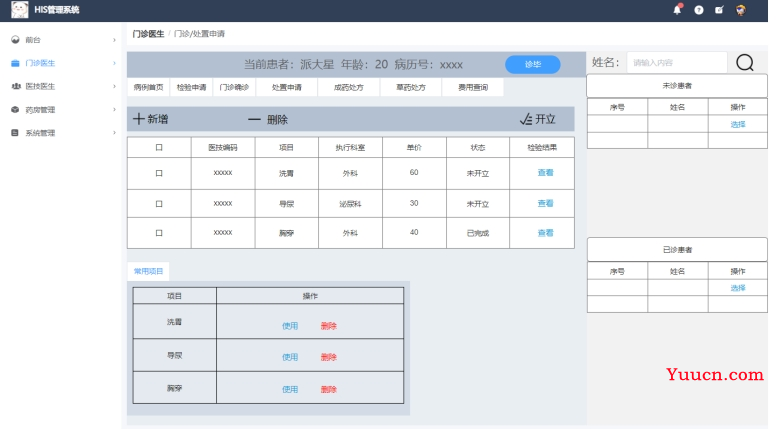Click the 已诊患者 panel header
776x429 pixels.
pyautogui.click(x=677, y=250)
